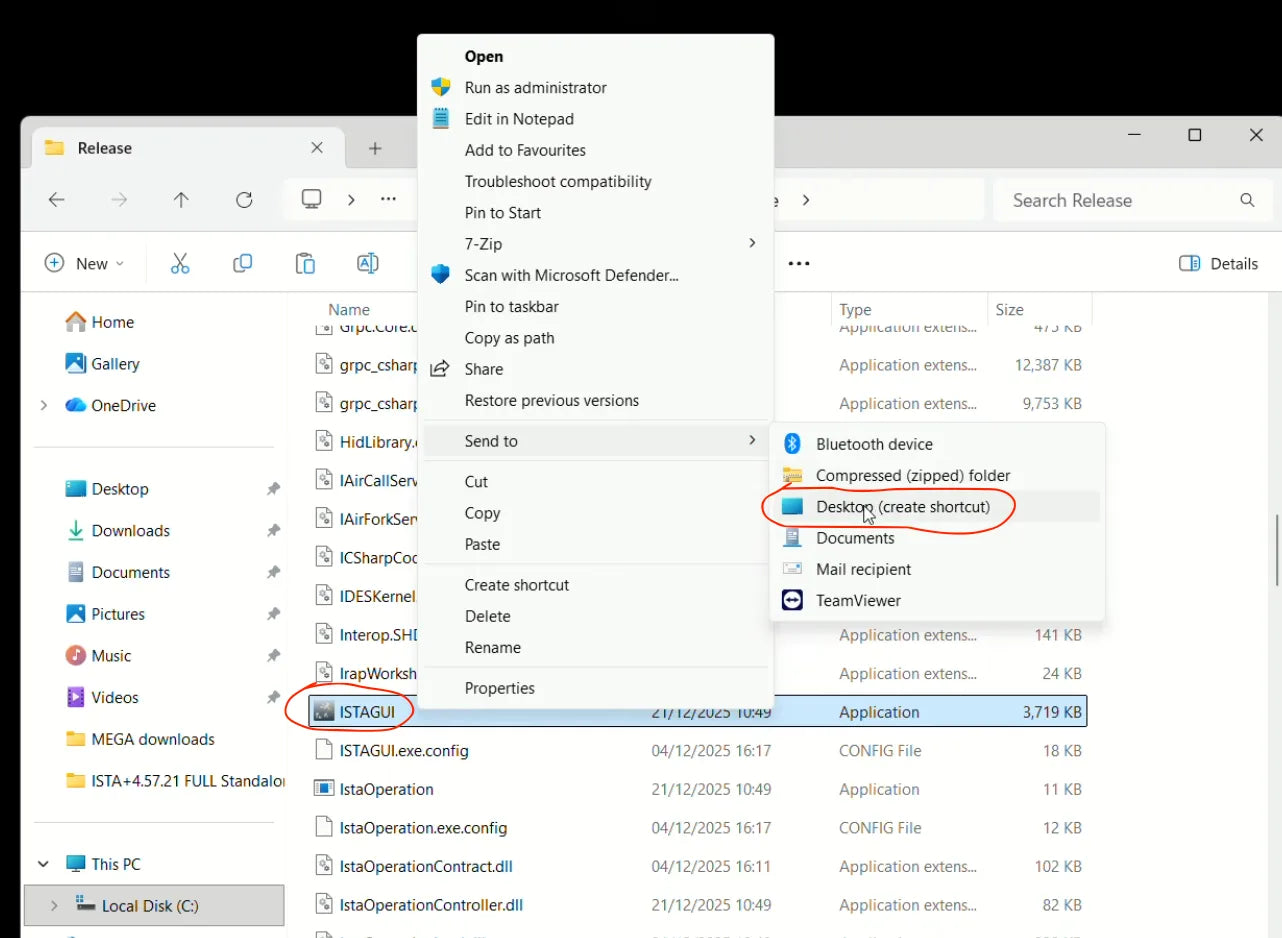Click the This PC monitor icon in address bar
1282x938 pixels.
pos(311,199)
